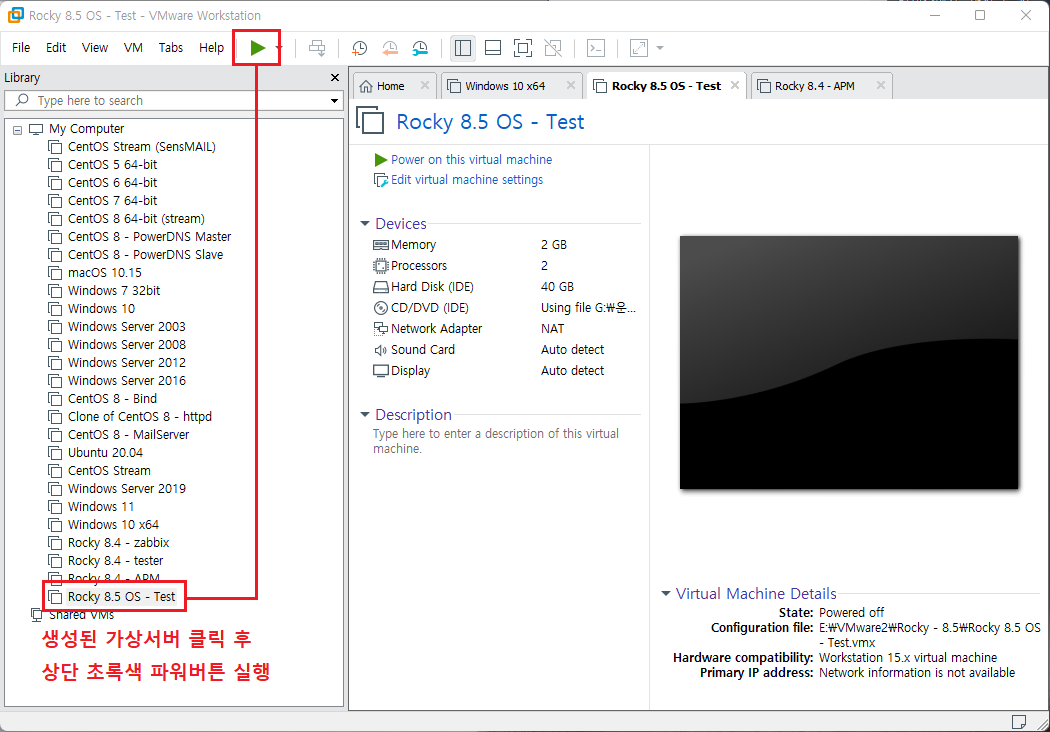Open the stretch display dropdown arrow
The width and height of the screenshot is (1050, 732).
click(660, 48)
